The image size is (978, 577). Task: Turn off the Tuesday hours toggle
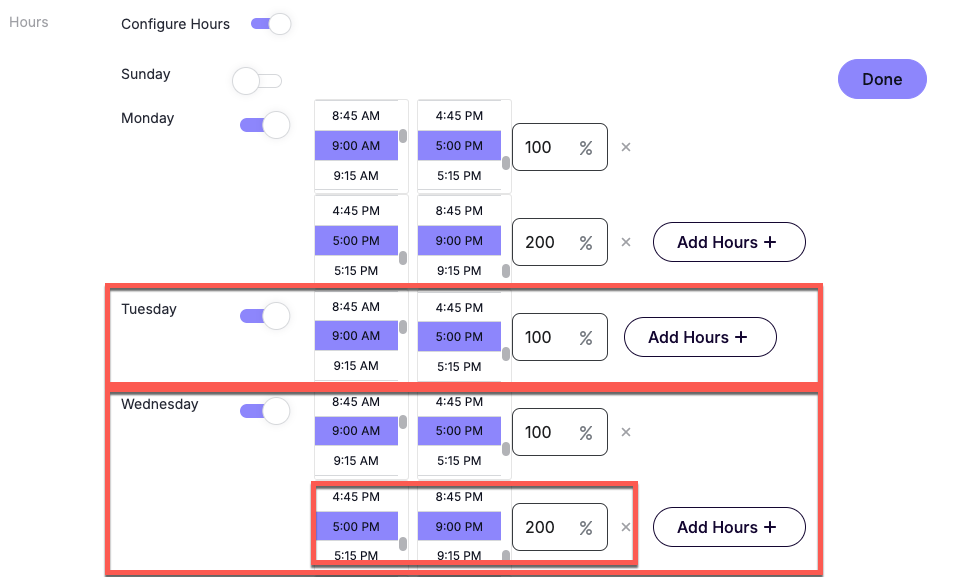265,316
